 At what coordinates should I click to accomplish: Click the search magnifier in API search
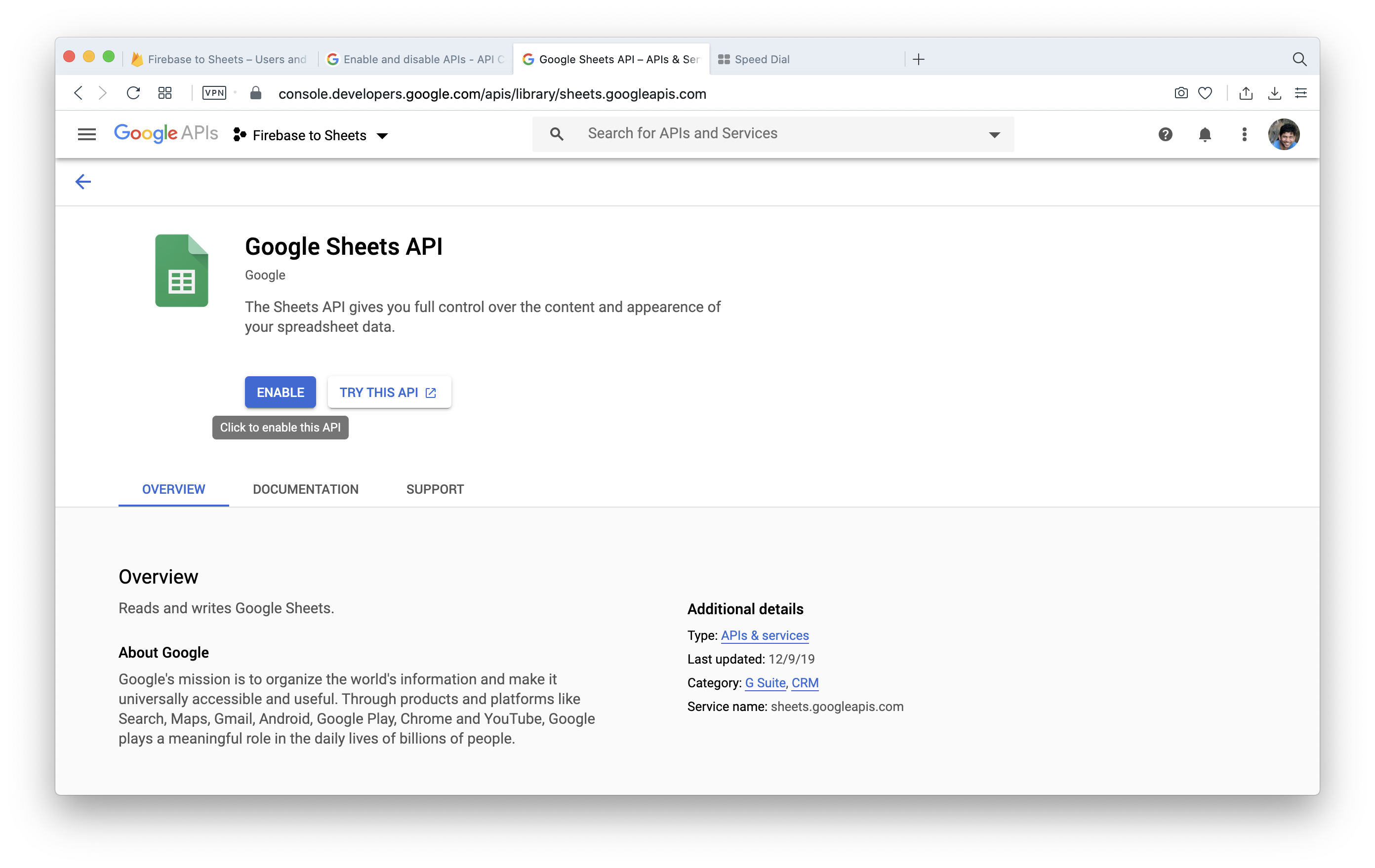click(x=556, y=134)
